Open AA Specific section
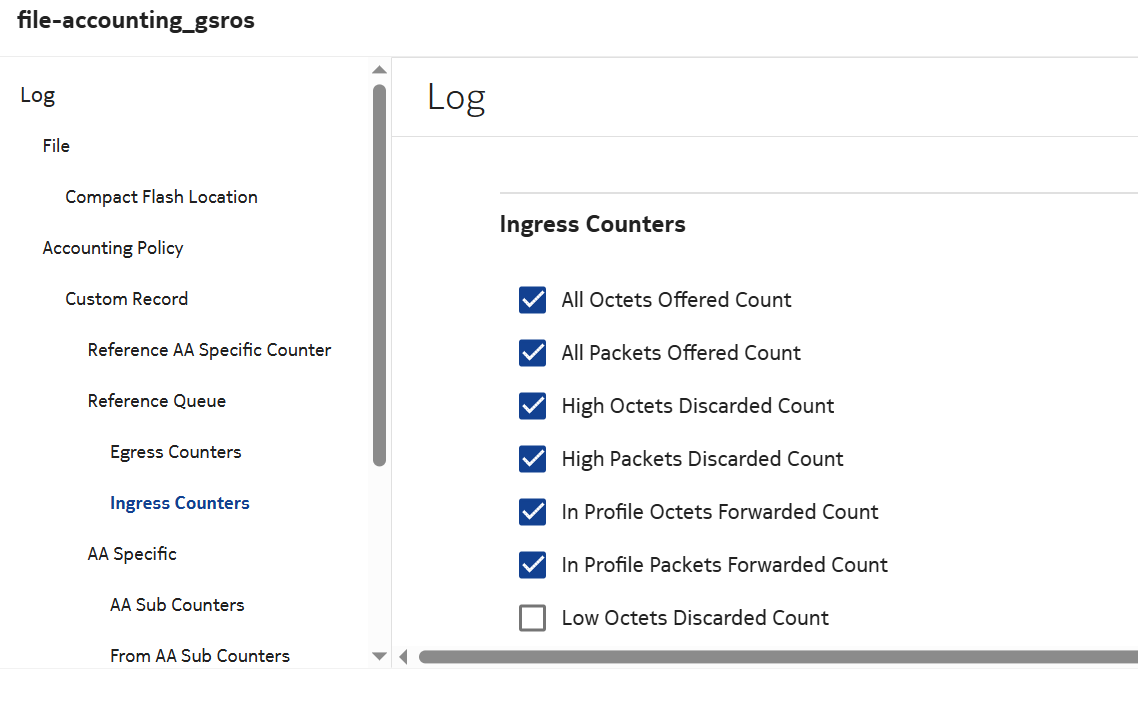1138x707 pixels. [x=132, y=554]
